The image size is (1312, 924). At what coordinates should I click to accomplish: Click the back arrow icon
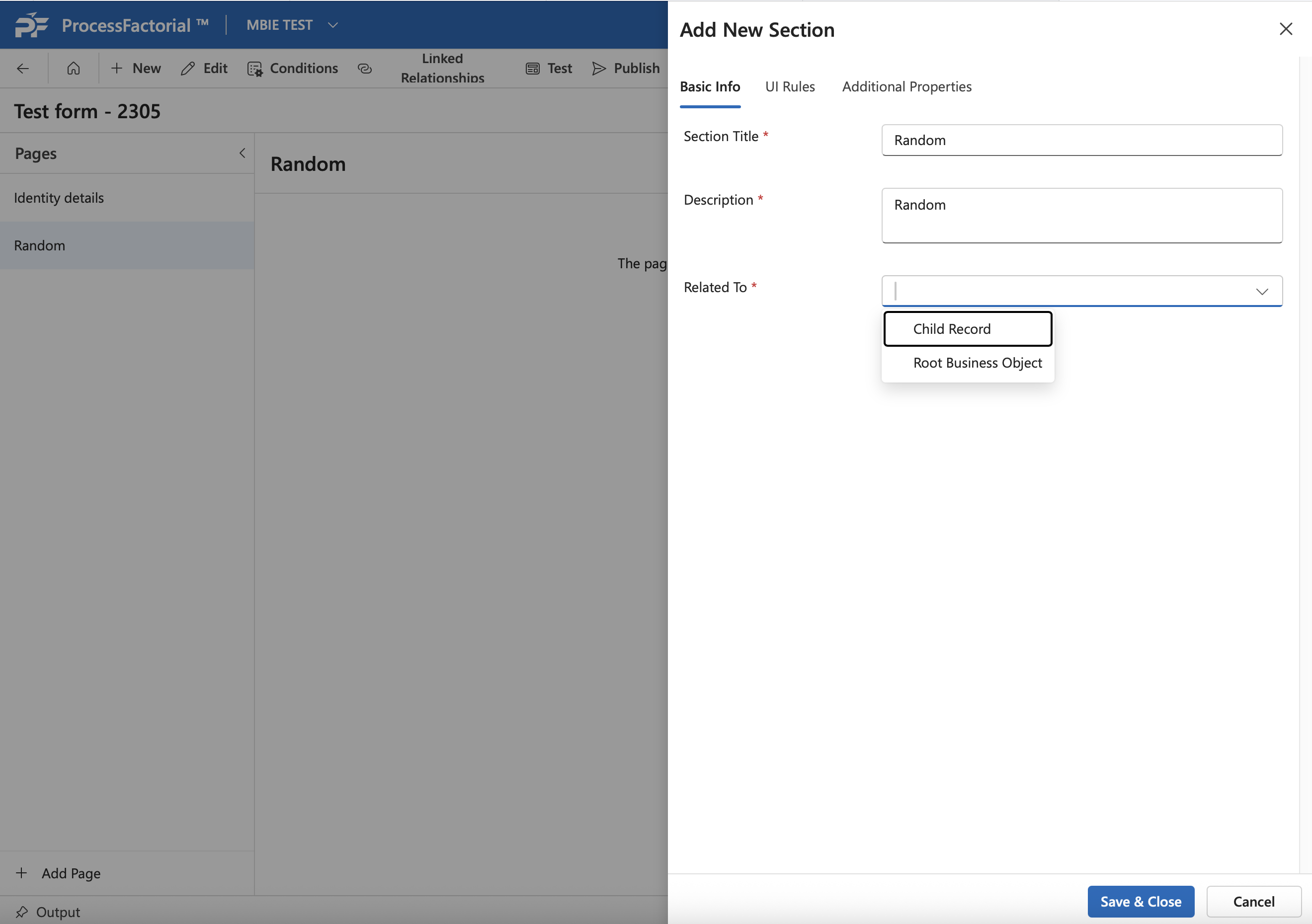pos(23,69)
